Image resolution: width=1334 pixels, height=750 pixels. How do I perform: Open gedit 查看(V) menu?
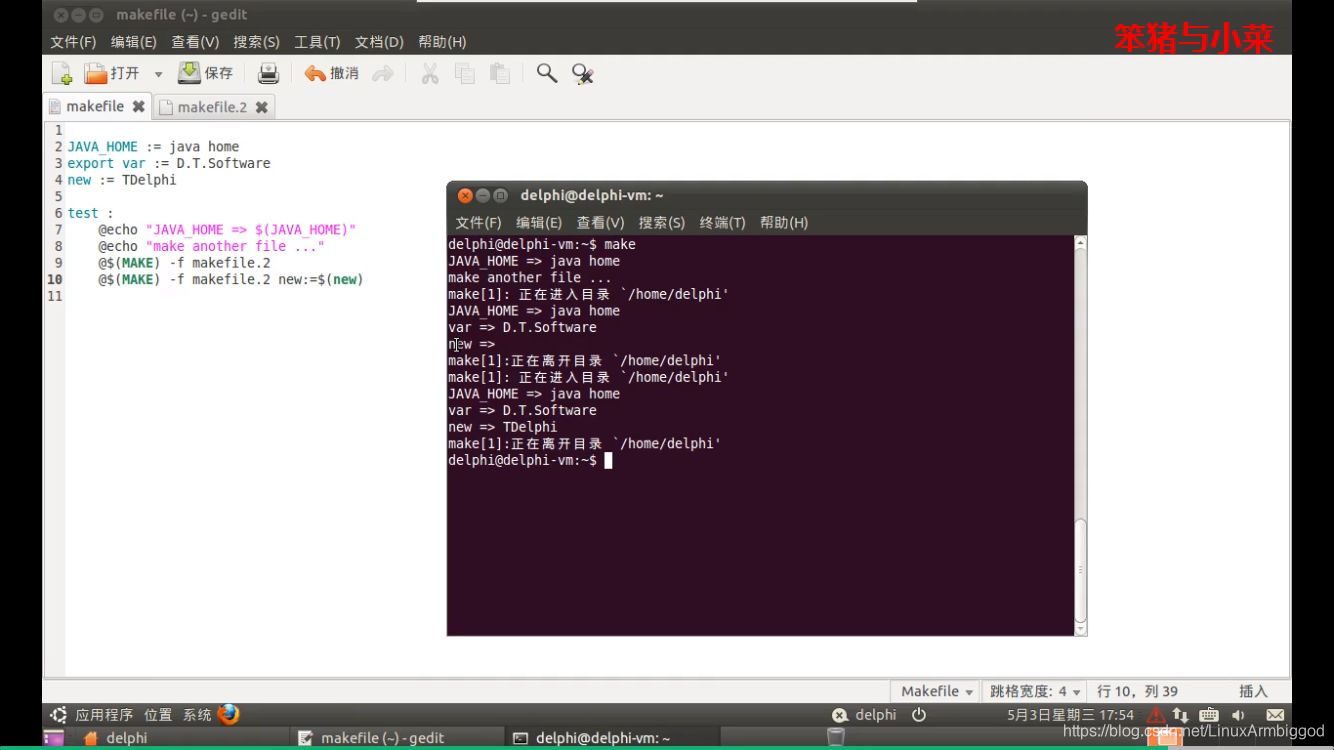(195, 42)
